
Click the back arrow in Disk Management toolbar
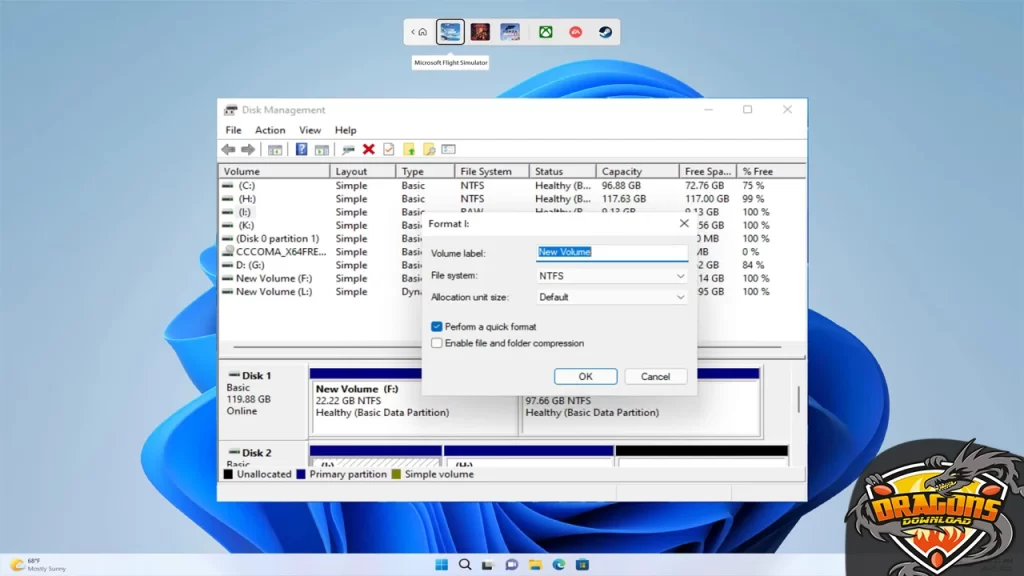228,148
